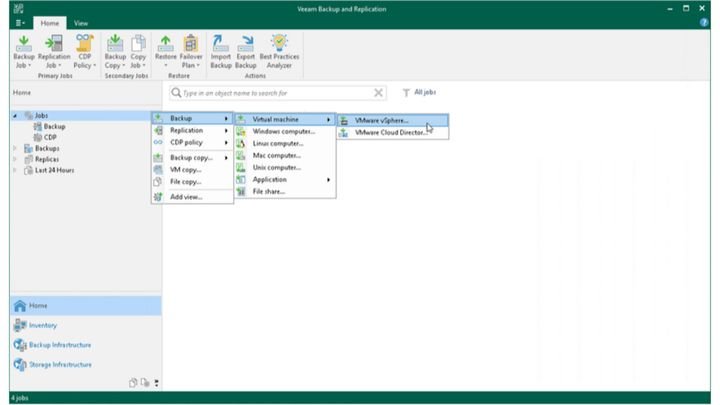720x405 pixels.
Task: Choose Backup copy... menu entry
Action: tap(192, 158)
